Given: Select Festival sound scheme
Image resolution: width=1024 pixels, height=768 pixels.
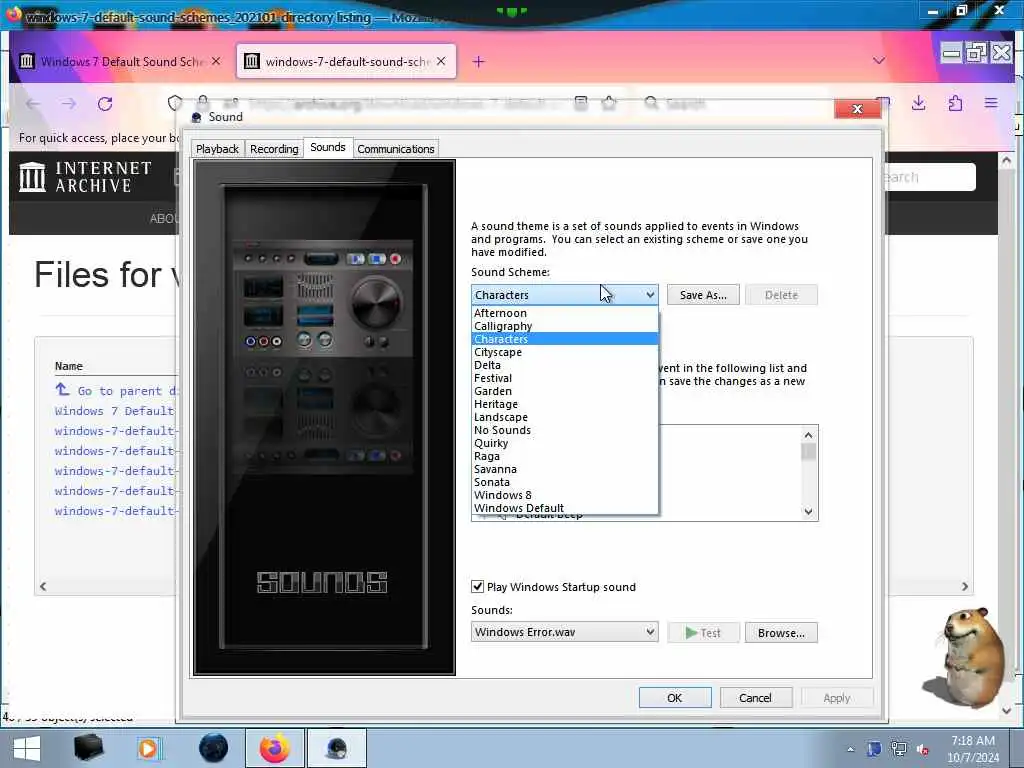Looking at the screenshot, I should (564, 378).
